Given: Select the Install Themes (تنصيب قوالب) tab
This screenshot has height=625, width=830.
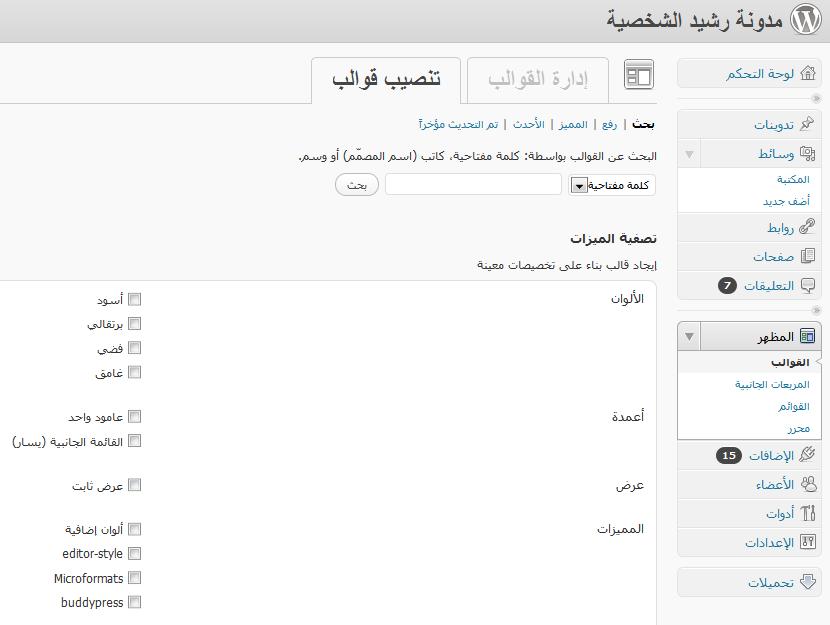Looking at the screenshot, I should click(x=386, y=79).
